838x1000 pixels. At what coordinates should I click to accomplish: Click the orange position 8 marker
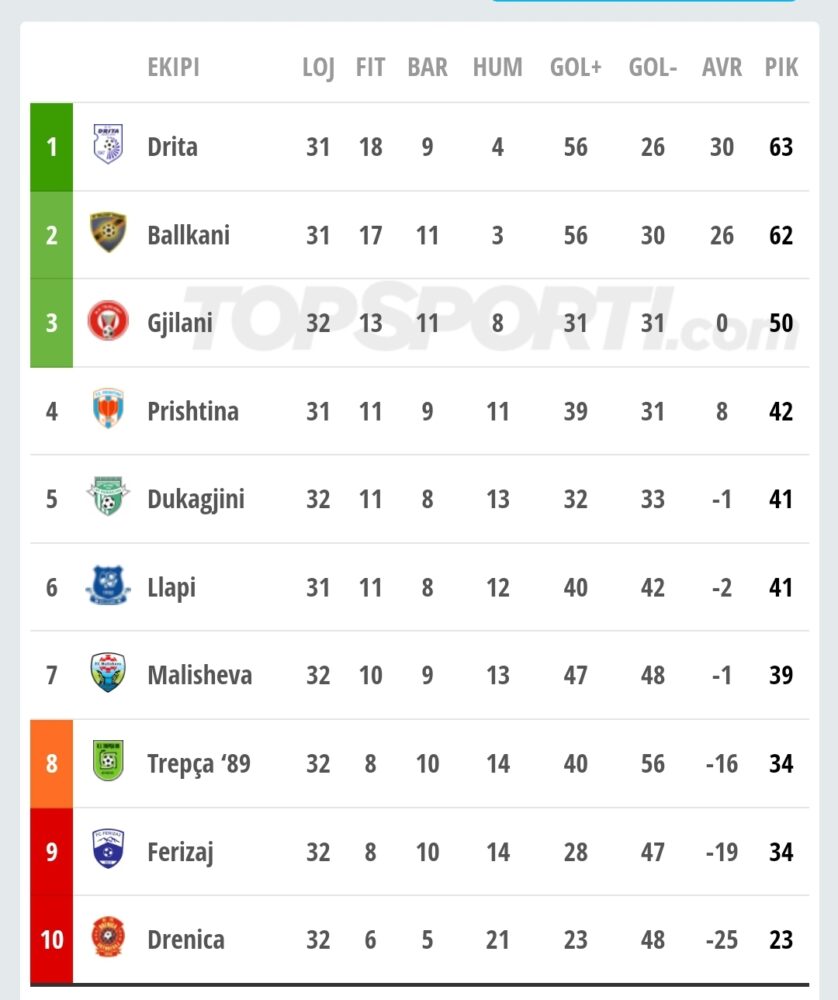[52, 763]
